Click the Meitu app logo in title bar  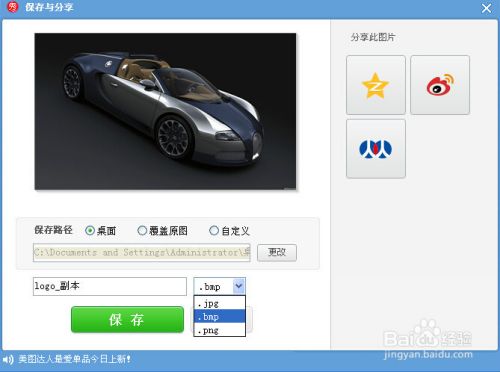coord(13,7)
